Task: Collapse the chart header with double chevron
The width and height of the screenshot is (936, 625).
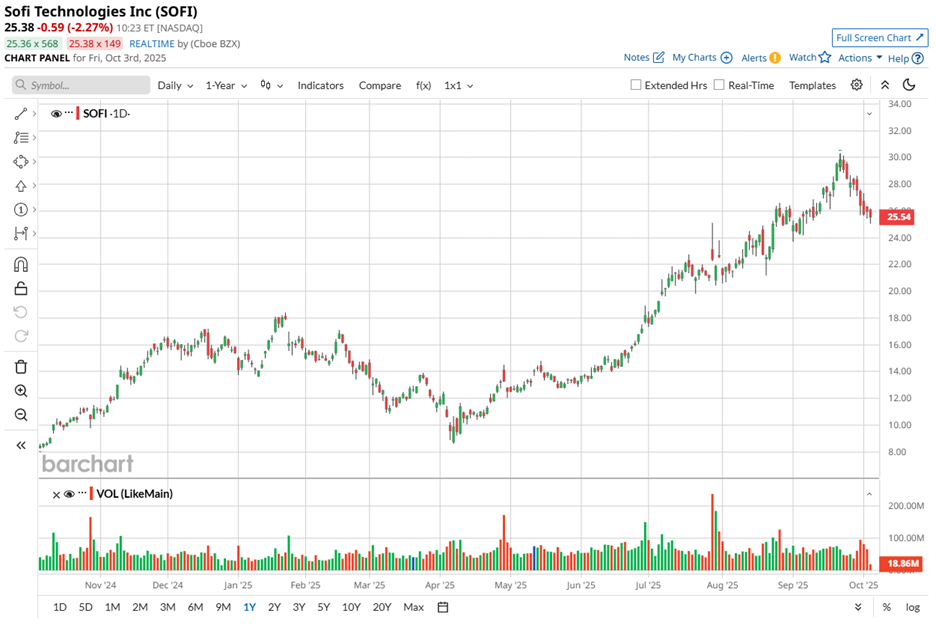Action: tap(885, 85)
